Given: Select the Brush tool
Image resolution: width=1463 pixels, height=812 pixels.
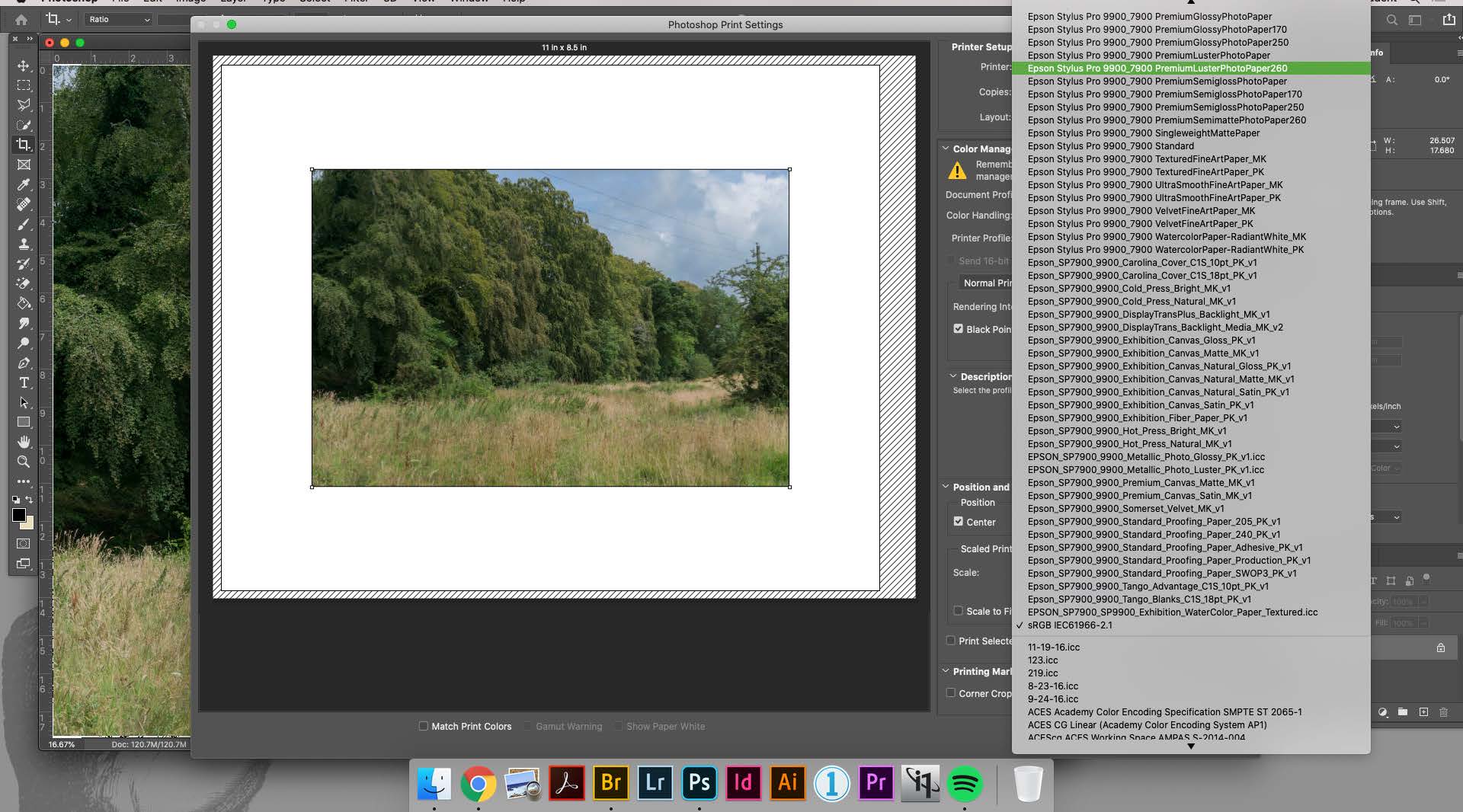Looking at the screenshot, I should click(24, 224).
